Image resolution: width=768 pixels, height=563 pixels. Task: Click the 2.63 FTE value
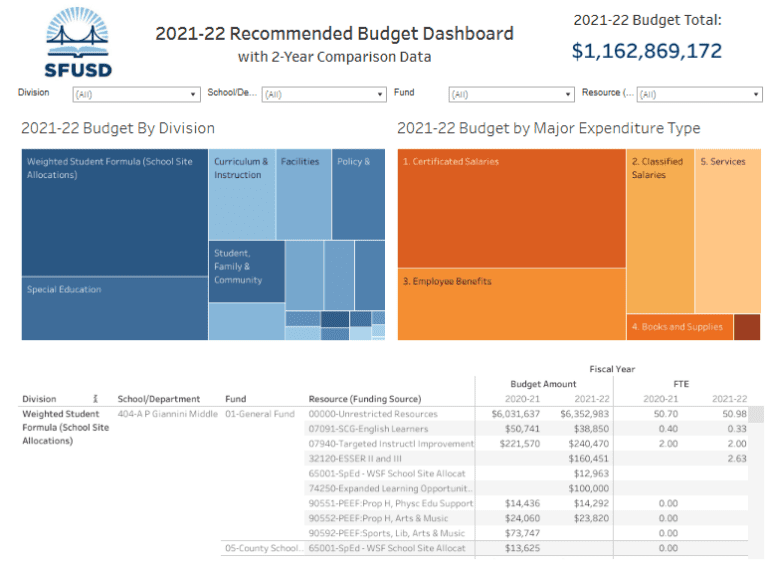click(737, 459)
